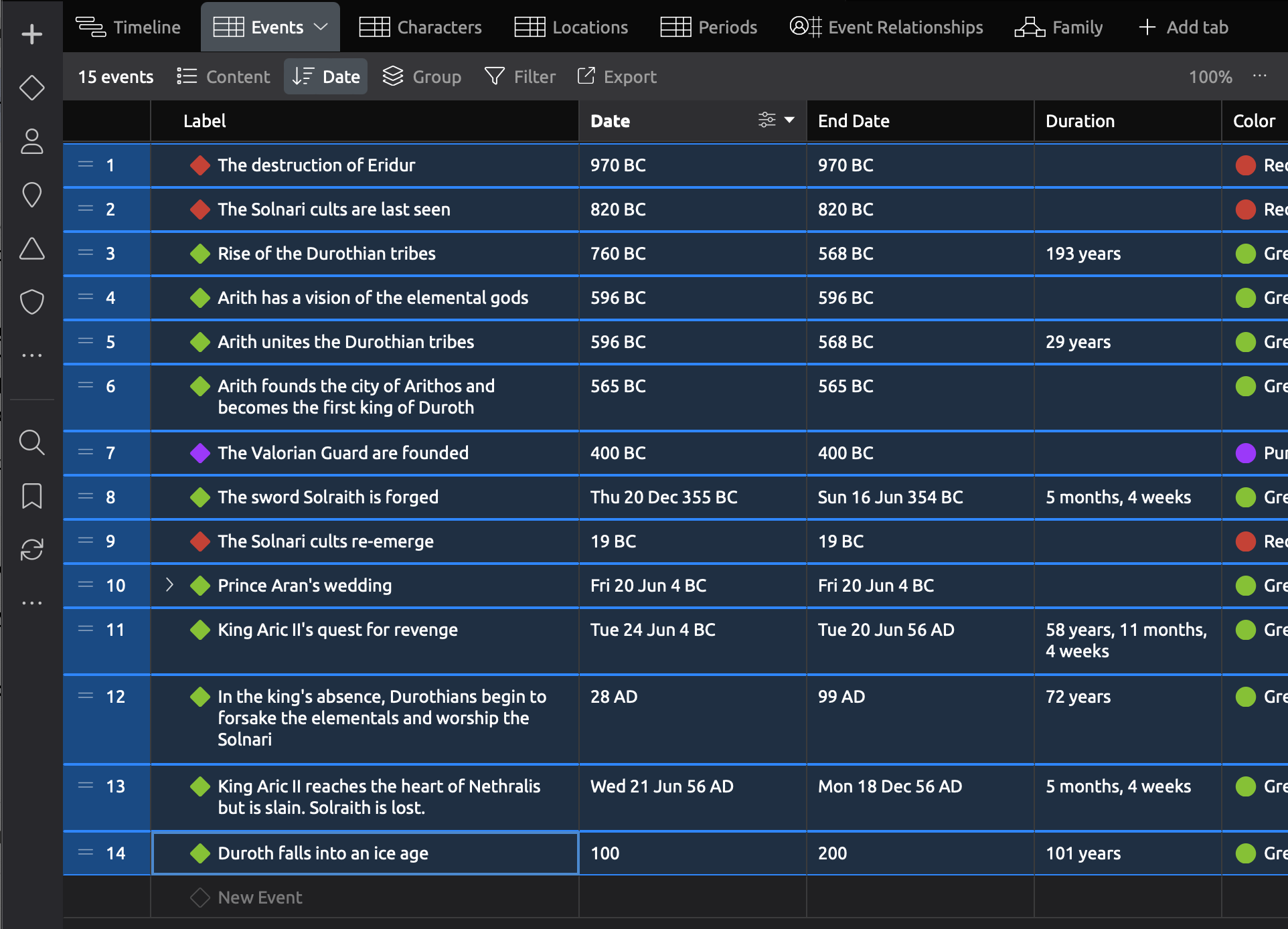
Task: Open the locations pin icon in sidebar
Action: point(31,195)
